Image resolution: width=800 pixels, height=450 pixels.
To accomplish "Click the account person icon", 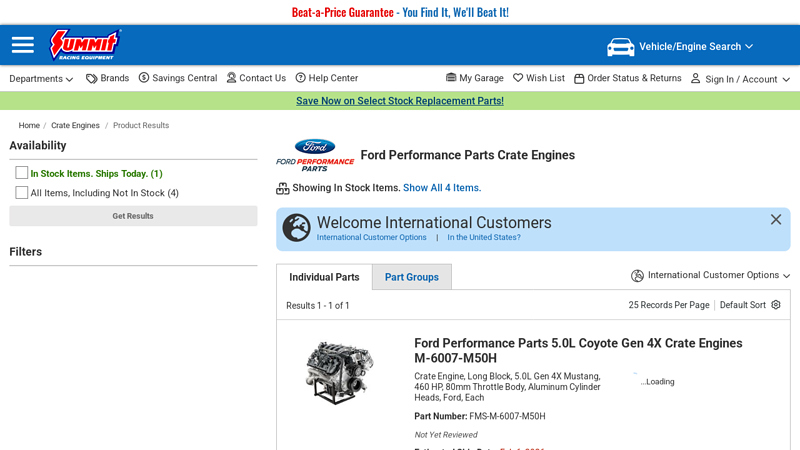I will [x=695, y=78].
